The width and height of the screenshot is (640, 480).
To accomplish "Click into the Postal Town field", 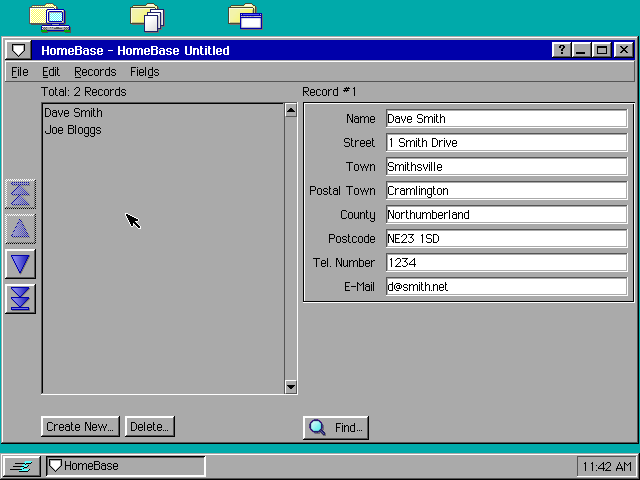I will click(x=506, y=191).
